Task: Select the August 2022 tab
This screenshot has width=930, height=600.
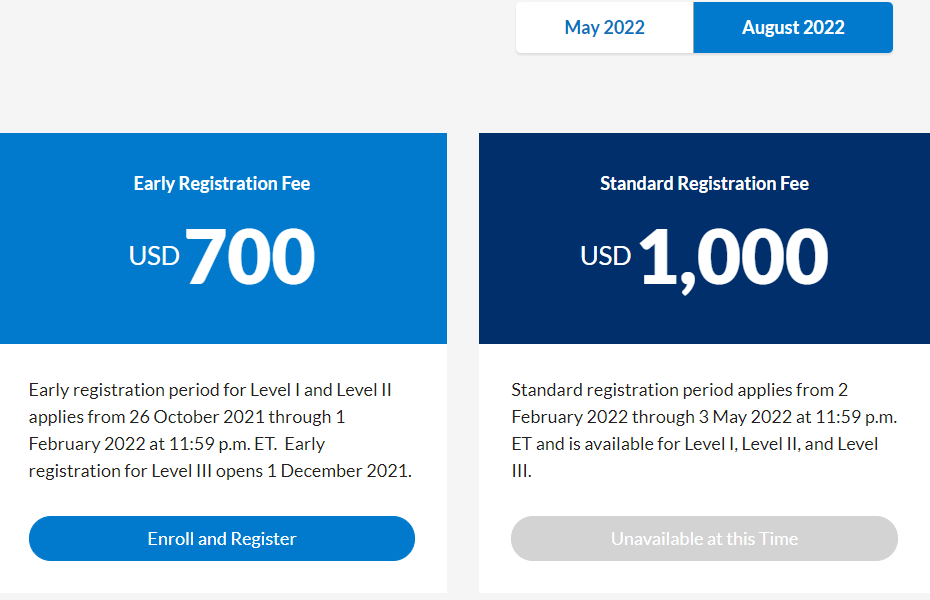Action: click(793, 28)
